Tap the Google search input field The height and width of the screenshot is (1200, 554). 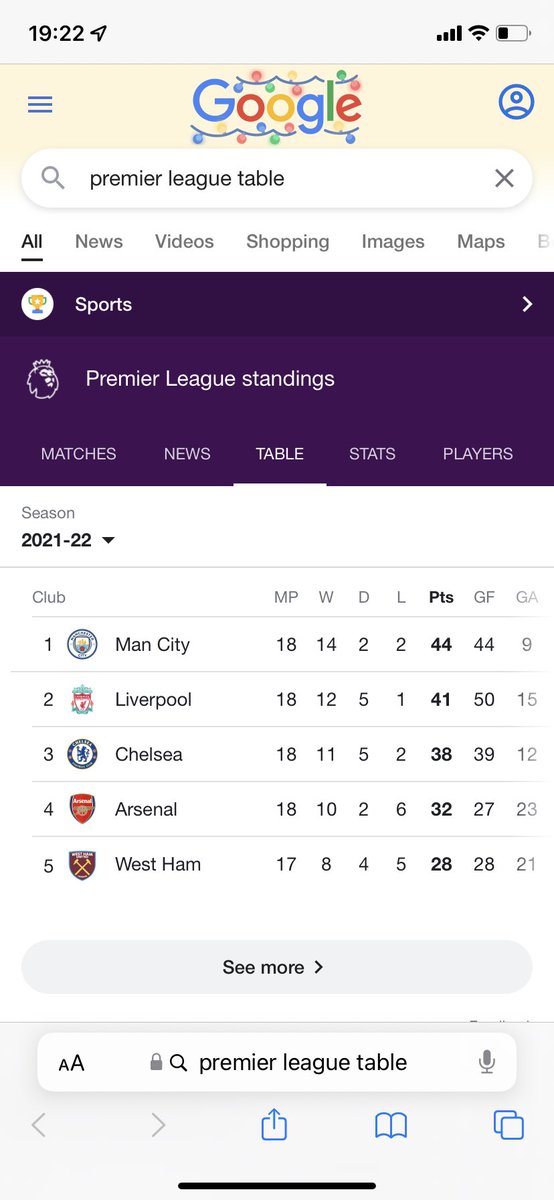tap(277, 178)
